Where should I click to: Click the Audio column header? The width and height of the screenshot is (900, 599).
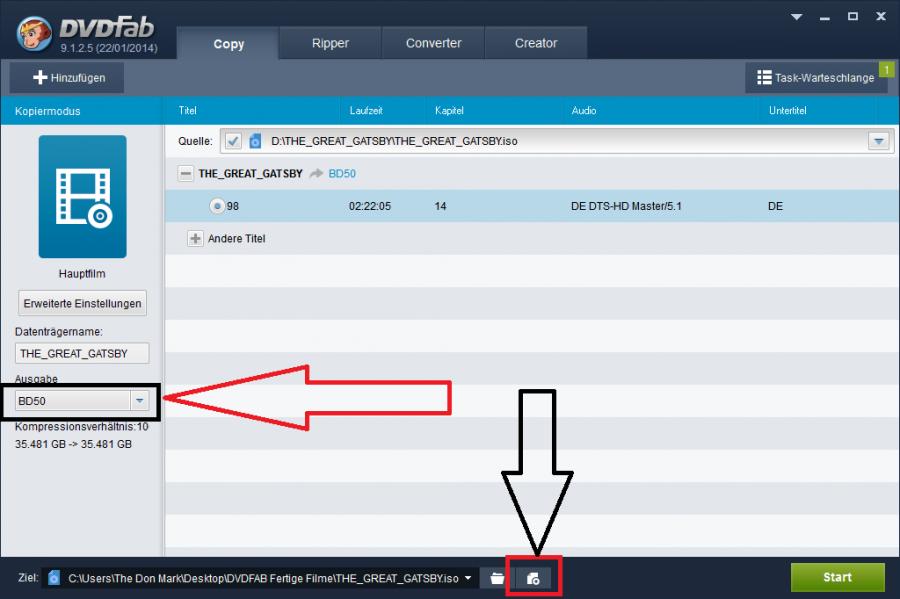584,110
